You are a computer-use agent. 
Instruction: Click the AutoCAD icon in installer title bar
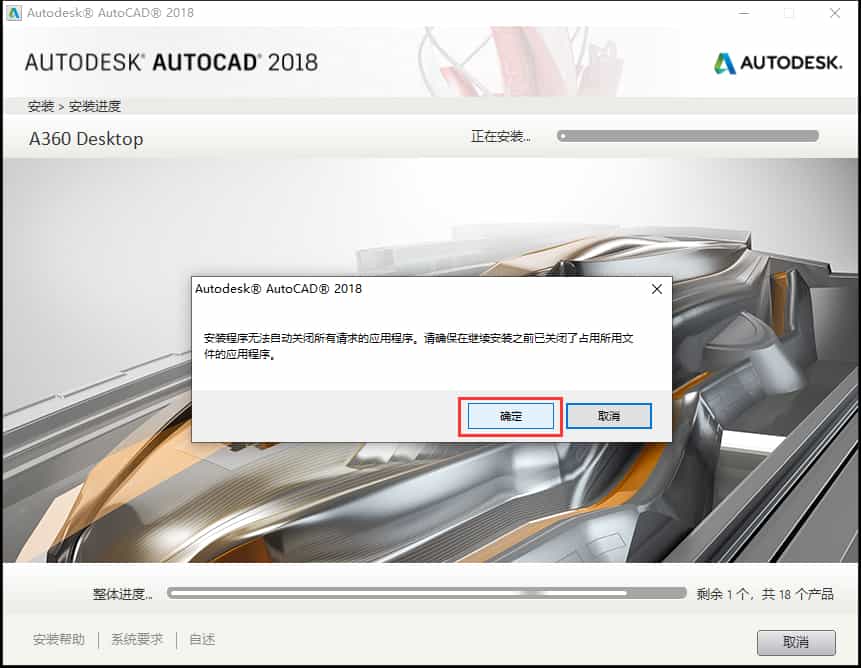[14, 13]
